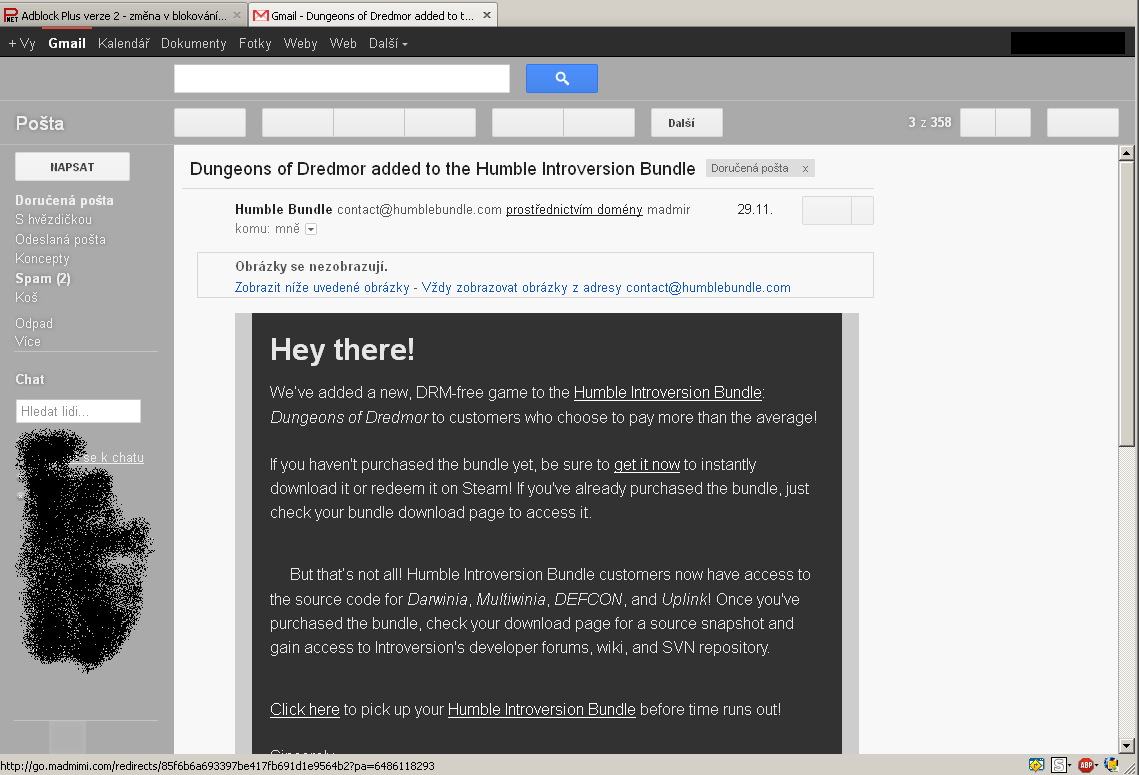Screen dimensions: 1139x775
Task: Click the NAPSAT compose button
Action: click(73, 166)
